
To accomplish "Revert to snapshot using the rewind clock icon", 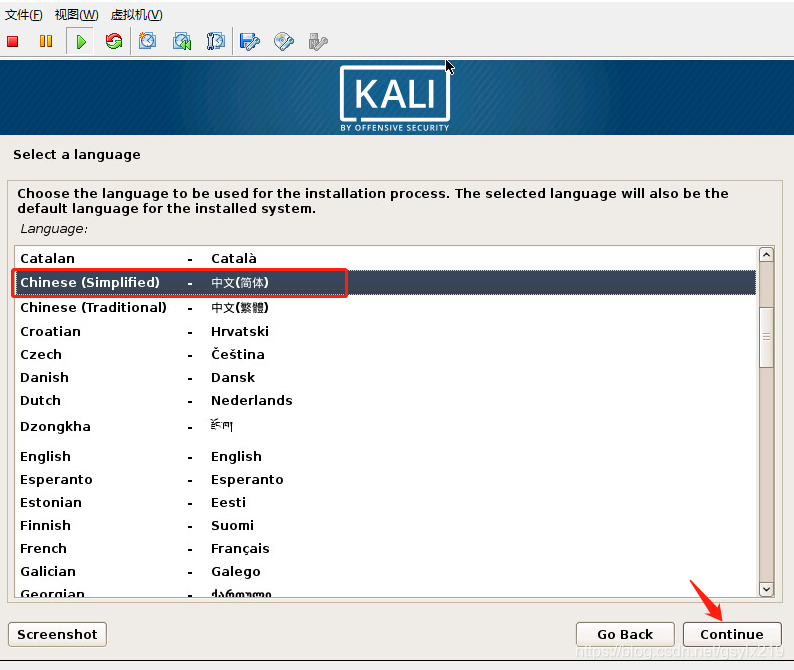I will 182,41.
